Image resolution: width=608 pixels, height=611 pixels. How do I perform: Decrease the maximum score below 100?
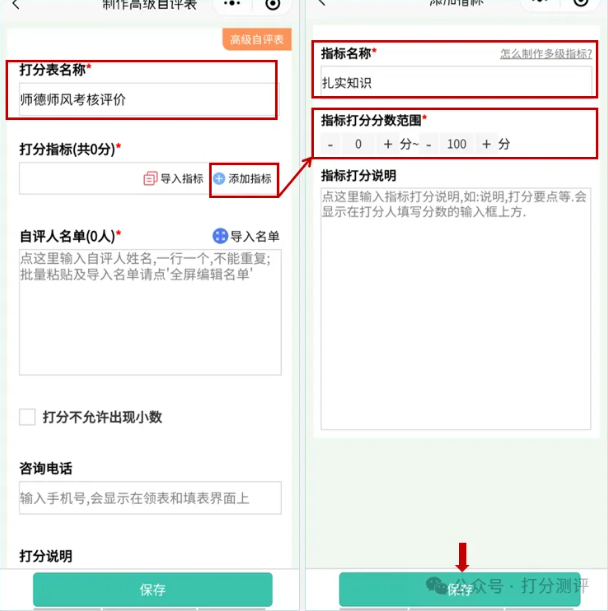point(429,144)
